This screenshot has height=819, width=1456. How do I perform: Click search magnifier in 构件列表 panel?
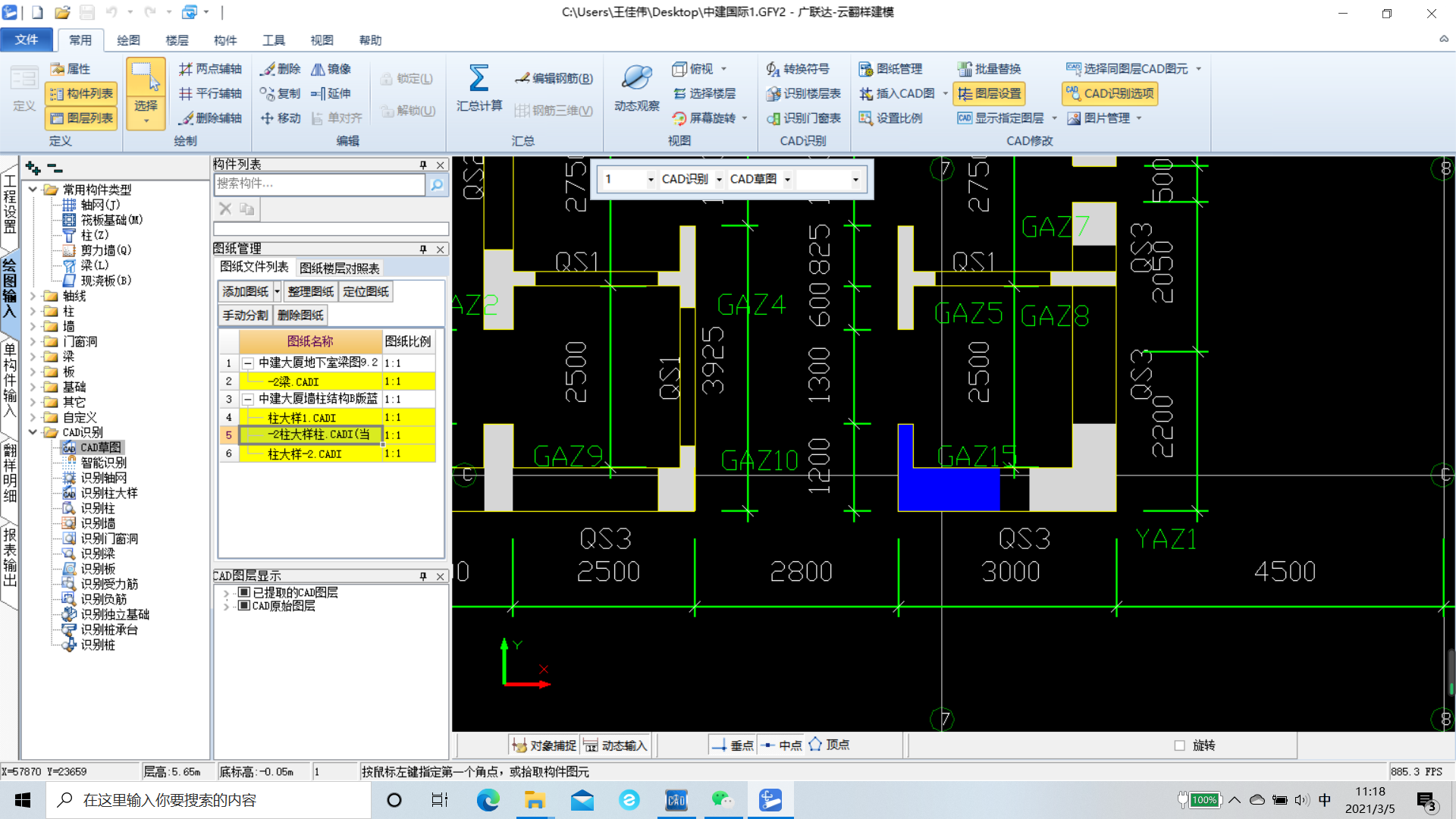click(437, 184)
